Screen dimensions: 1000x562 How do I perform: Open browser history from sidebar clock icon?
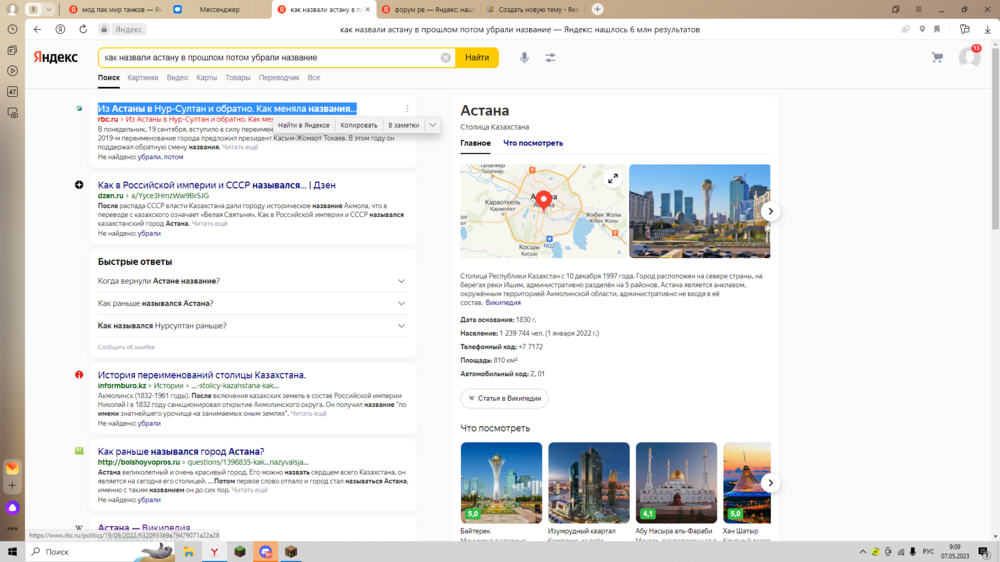point(12,29)
